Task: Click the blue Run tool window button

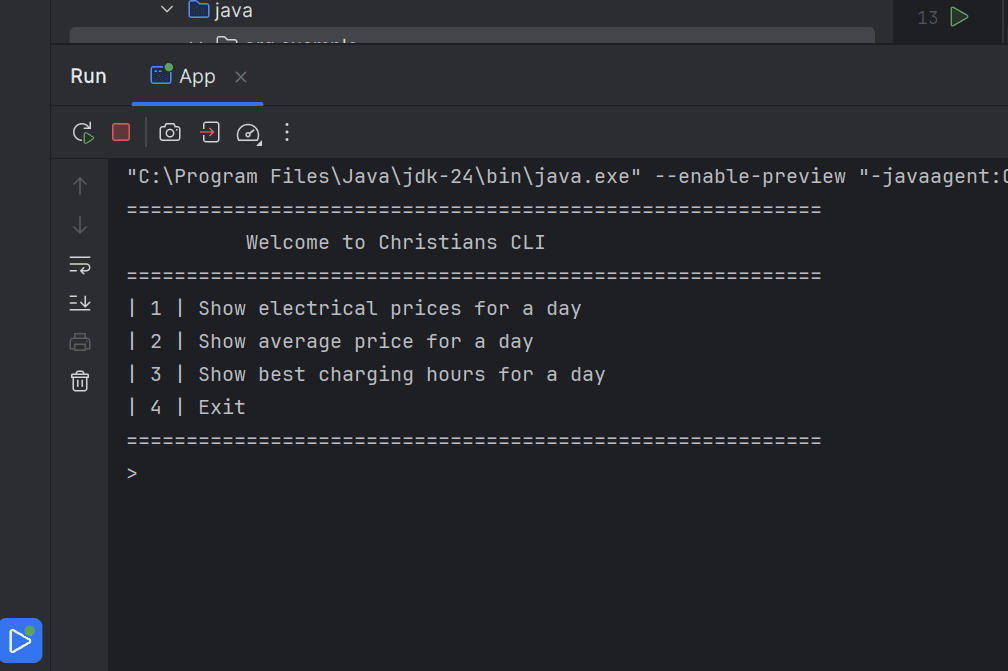Action: pos(21,640)
